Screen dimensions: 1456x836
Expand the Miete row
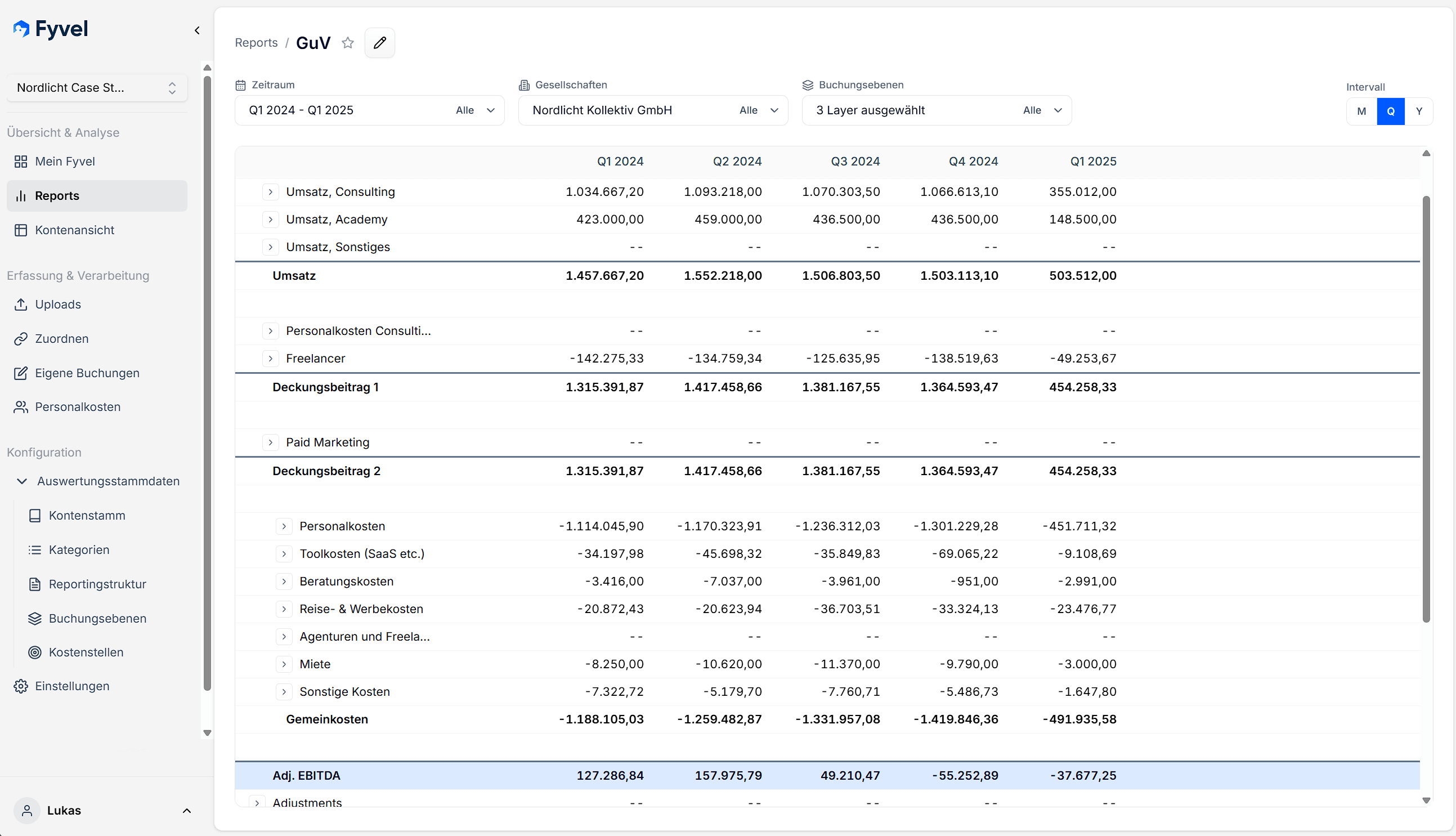[x=284, y=664]
